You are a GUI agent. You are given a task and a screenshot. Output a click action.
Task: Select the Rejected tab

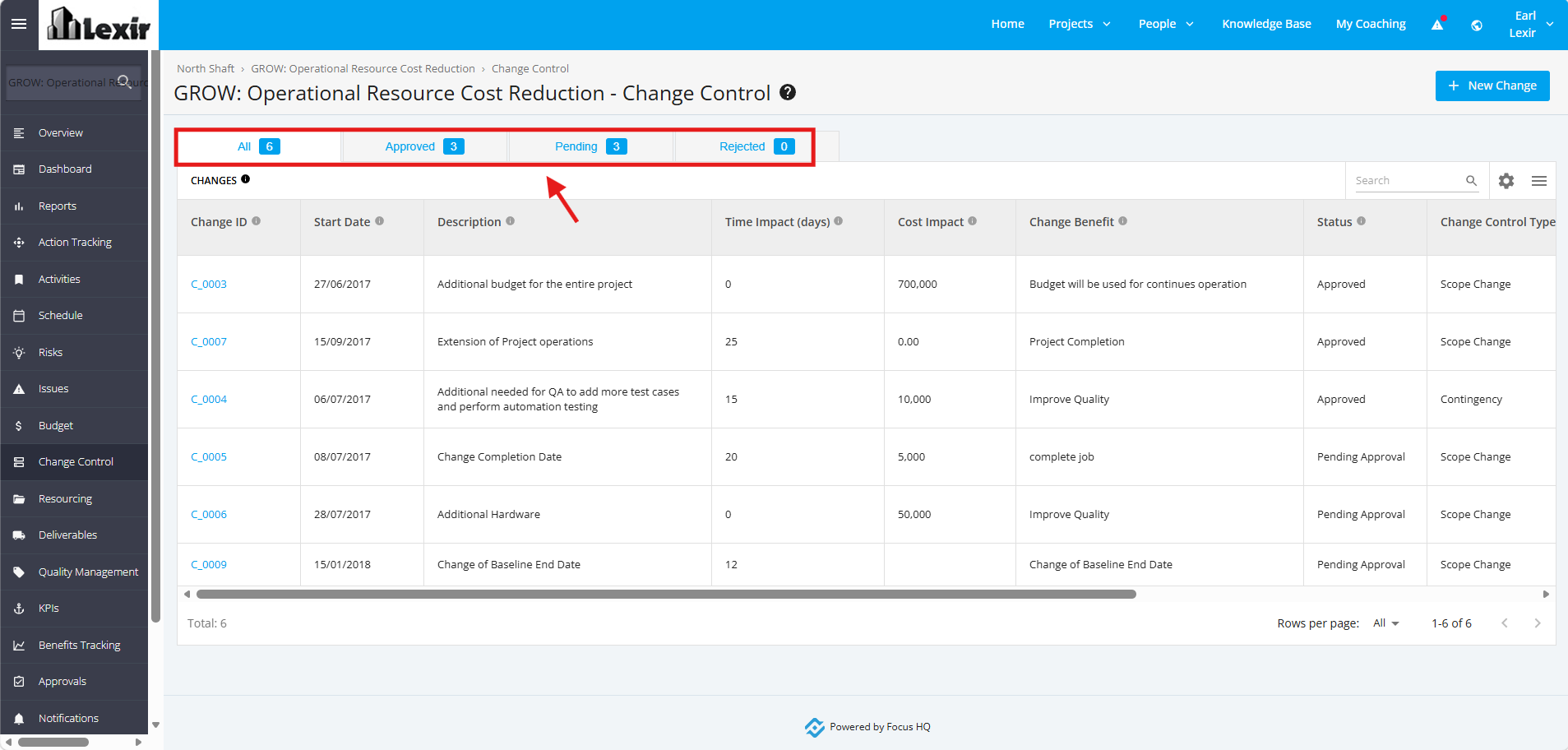click(756, 146)
